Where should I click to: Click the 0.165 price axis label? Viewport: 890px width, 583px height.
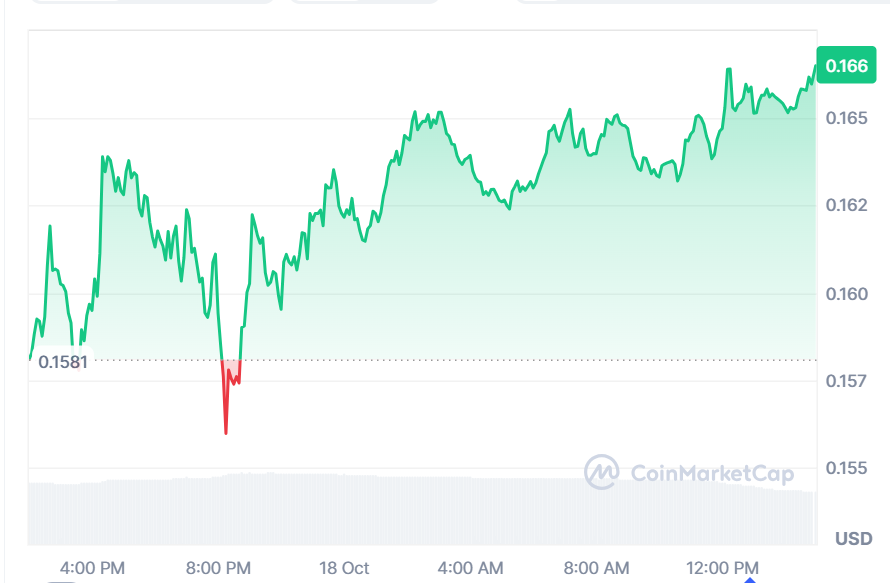tap(846, 119)
